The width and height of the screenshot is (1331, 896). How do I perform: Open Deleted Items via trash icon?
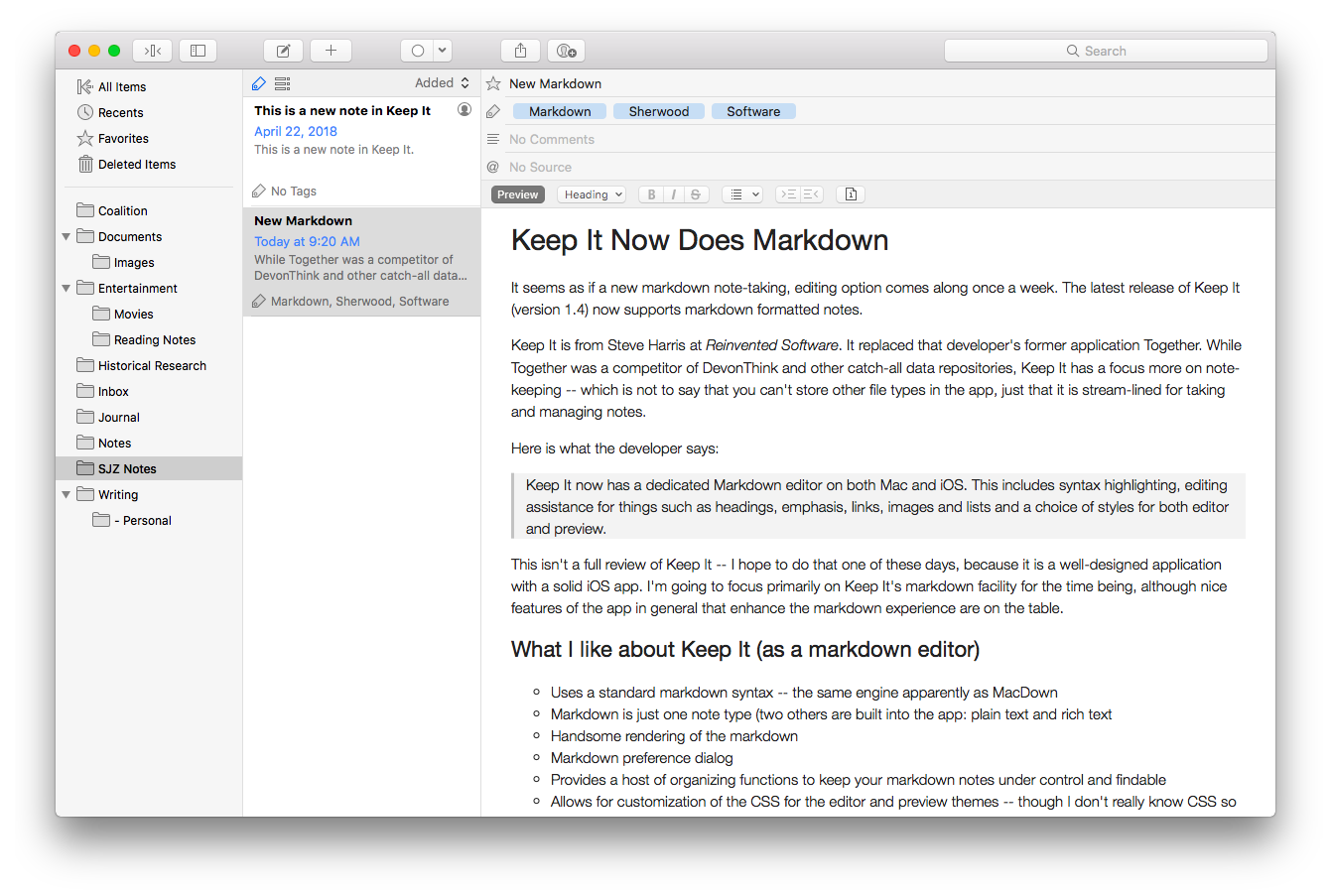pyautogui.click(x=85, y=164)
